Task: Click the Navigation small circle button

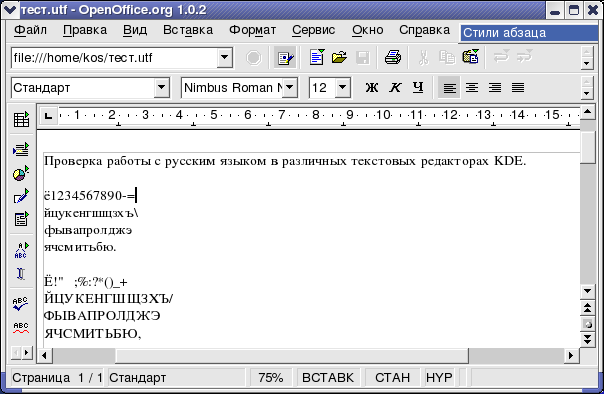Action: click(588, 324)
